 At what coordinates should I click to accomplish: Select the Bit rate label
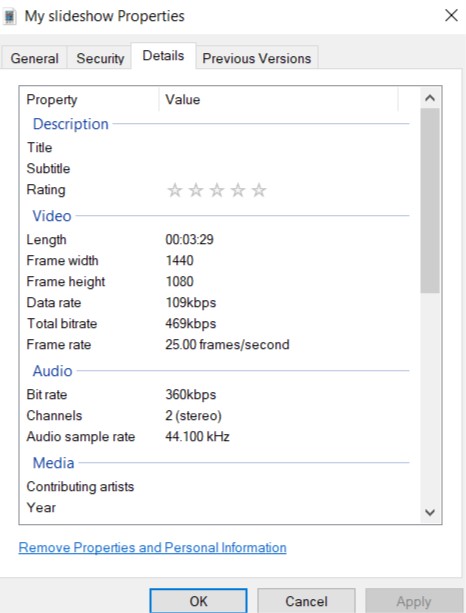[x=47, y=394]
